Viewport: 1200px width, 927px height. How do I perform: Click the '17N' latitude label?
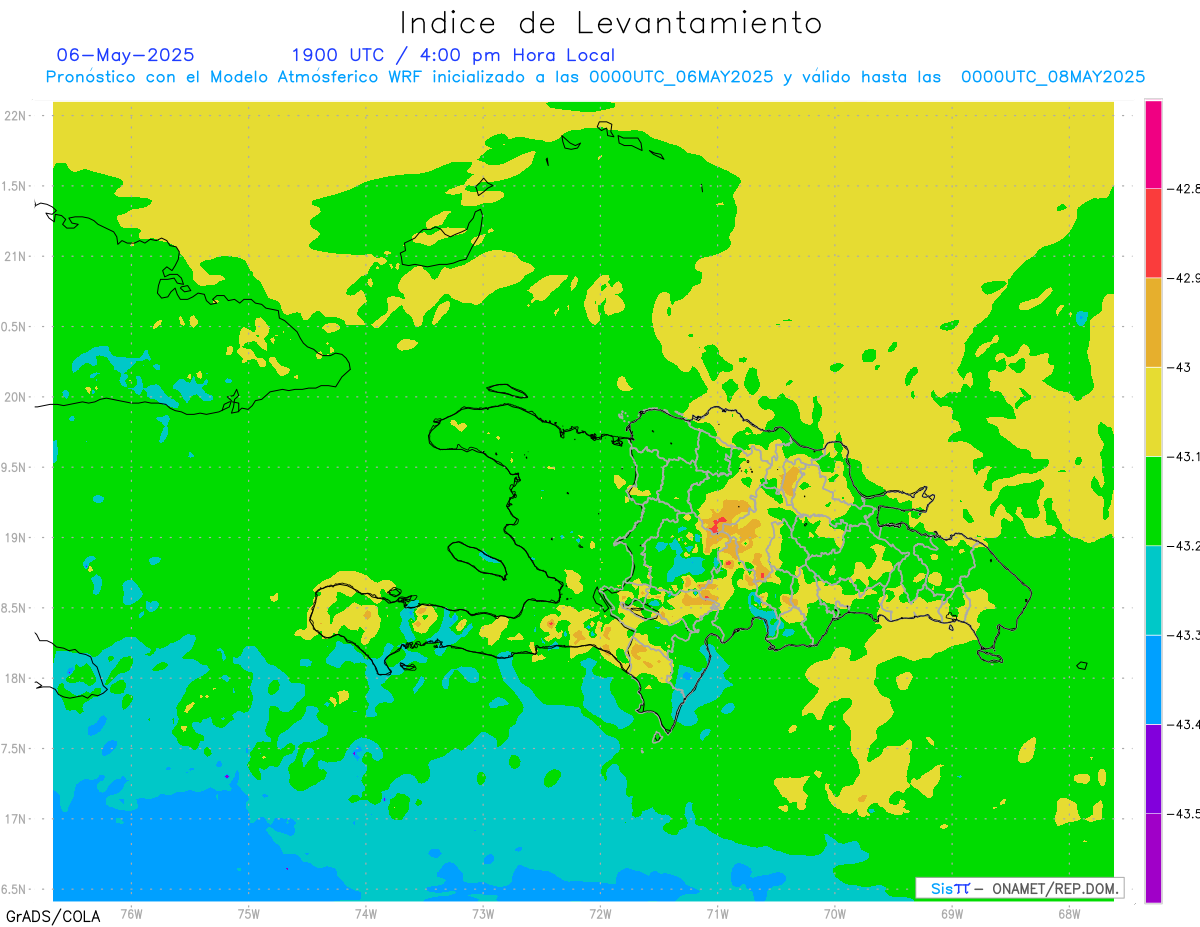tap(16, 819)
